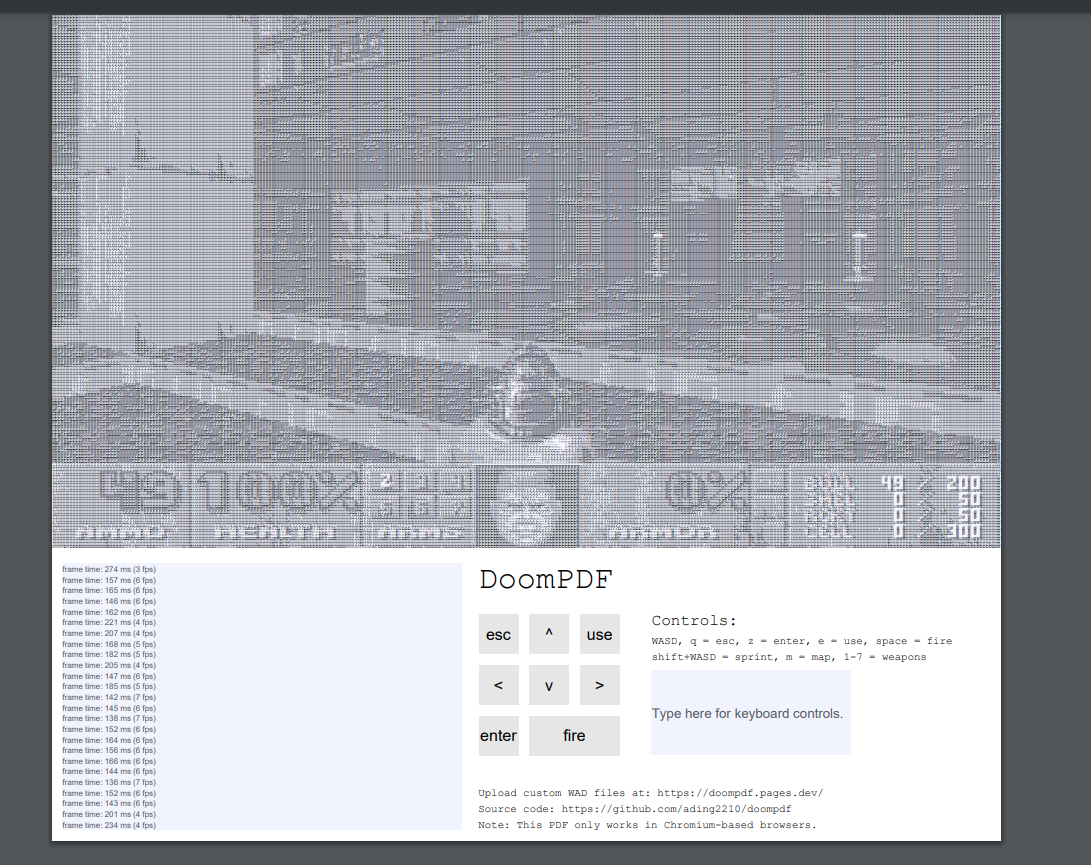The width and height of the screenshot is (1091, 865).
Task: Click the esc button
Action: click(498, 634)
